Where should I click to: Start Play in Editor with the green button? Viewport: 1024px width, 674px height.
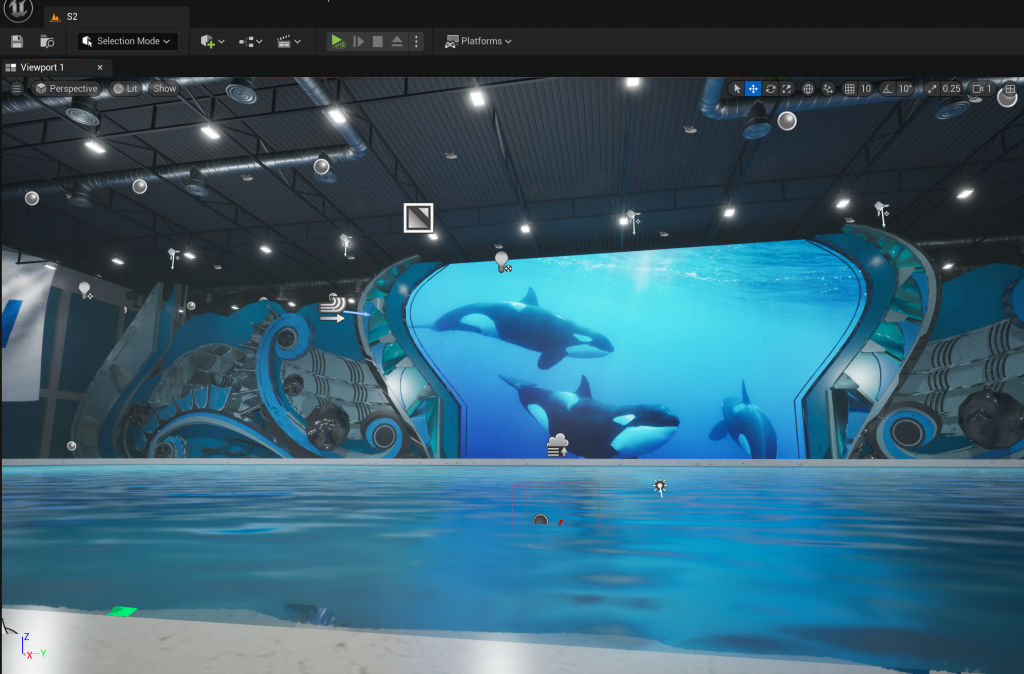337,41
